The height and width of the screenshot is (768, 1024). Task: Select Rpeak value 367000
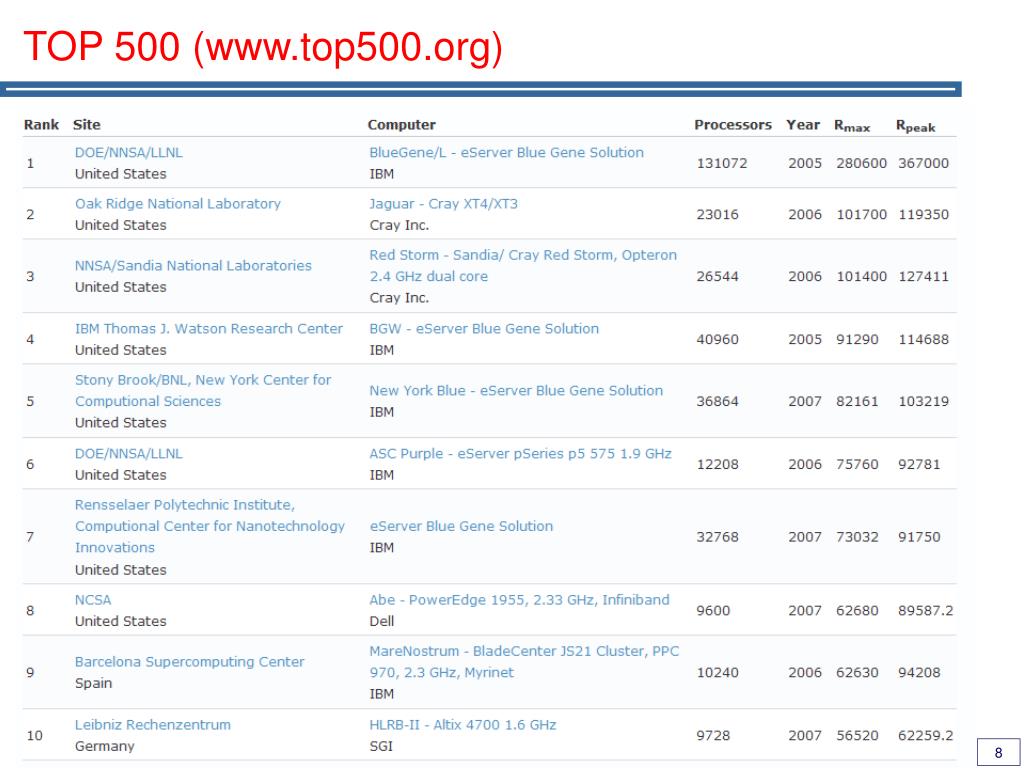[x=923, y=163]
